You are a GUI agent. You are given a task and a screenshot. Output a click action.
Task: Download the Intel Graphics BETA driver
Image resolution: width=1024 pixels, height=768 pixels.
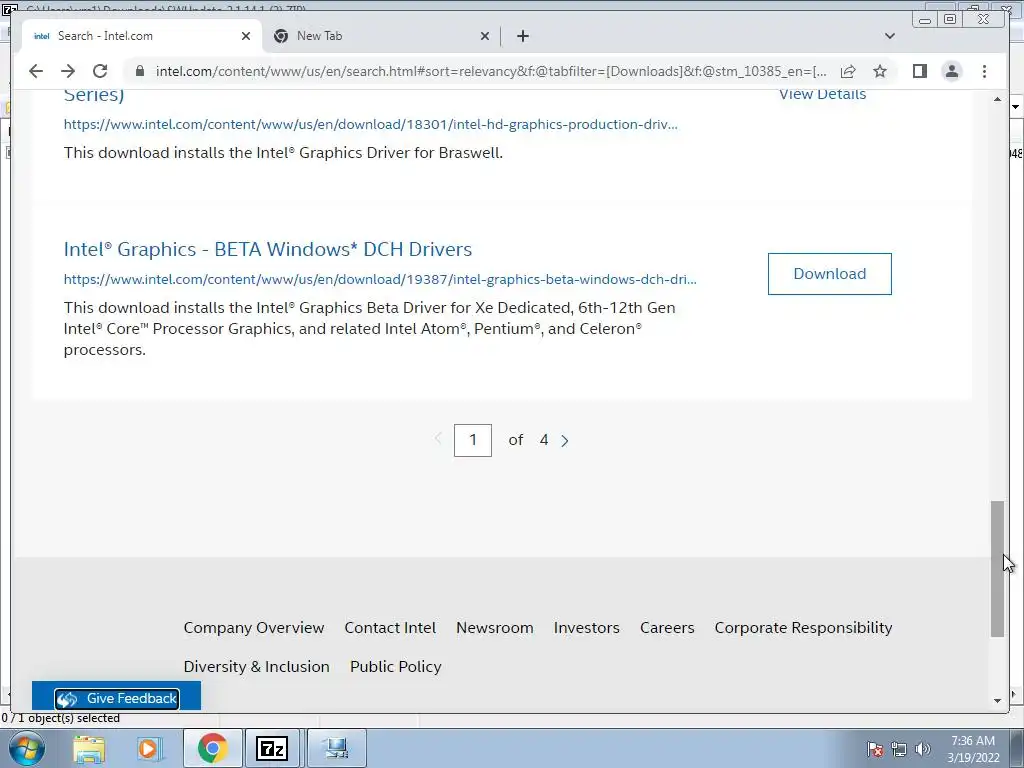coord(829,274)
